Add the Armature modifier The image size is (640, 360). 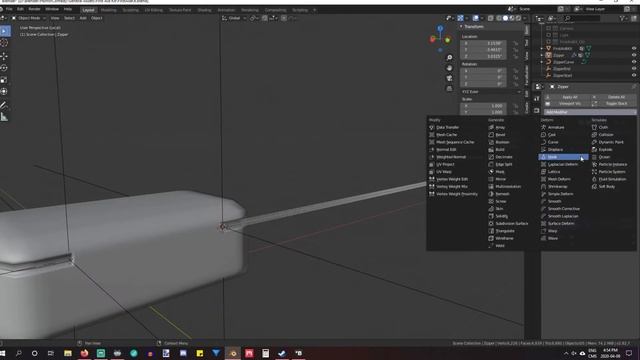pos(556,127)
